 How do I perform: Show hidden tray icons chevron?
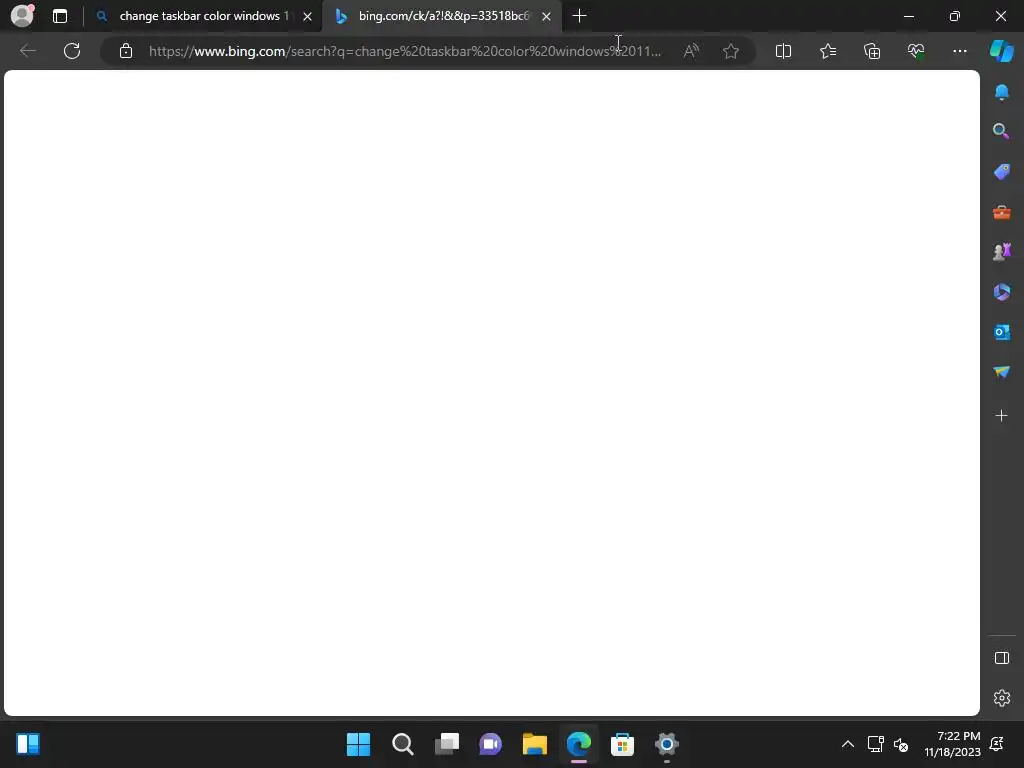point(848,744)
